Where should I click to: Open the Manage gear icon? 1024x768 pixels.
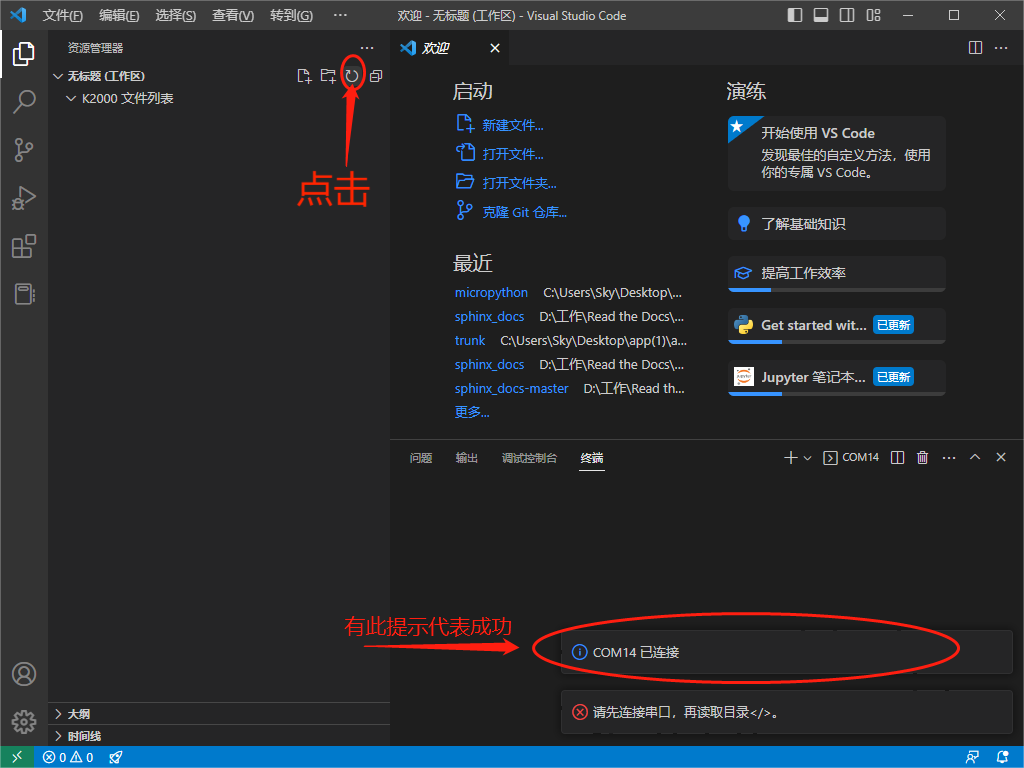(24, 722)
